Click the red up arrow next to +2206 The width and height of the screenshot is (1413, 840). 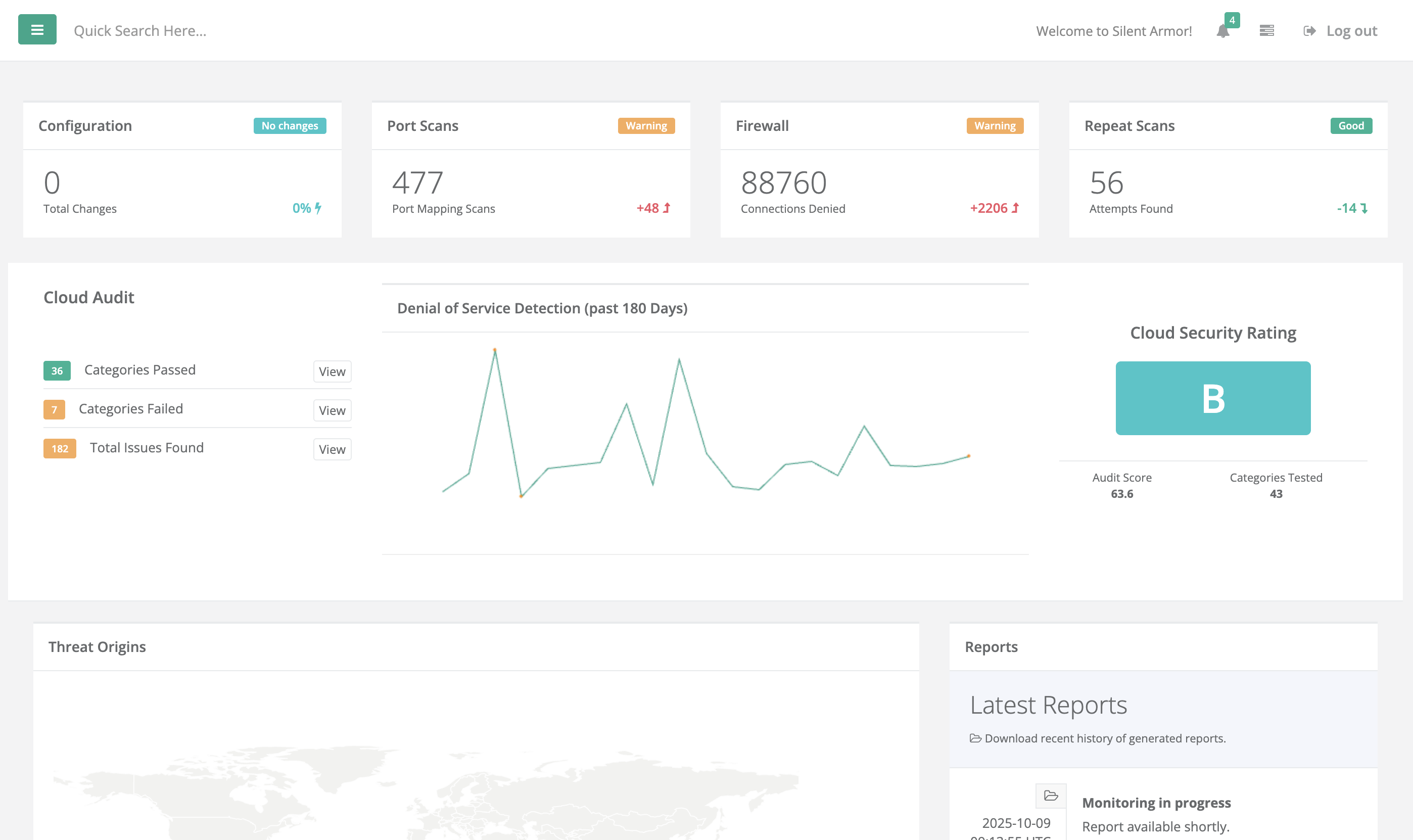coord(1016,208)
